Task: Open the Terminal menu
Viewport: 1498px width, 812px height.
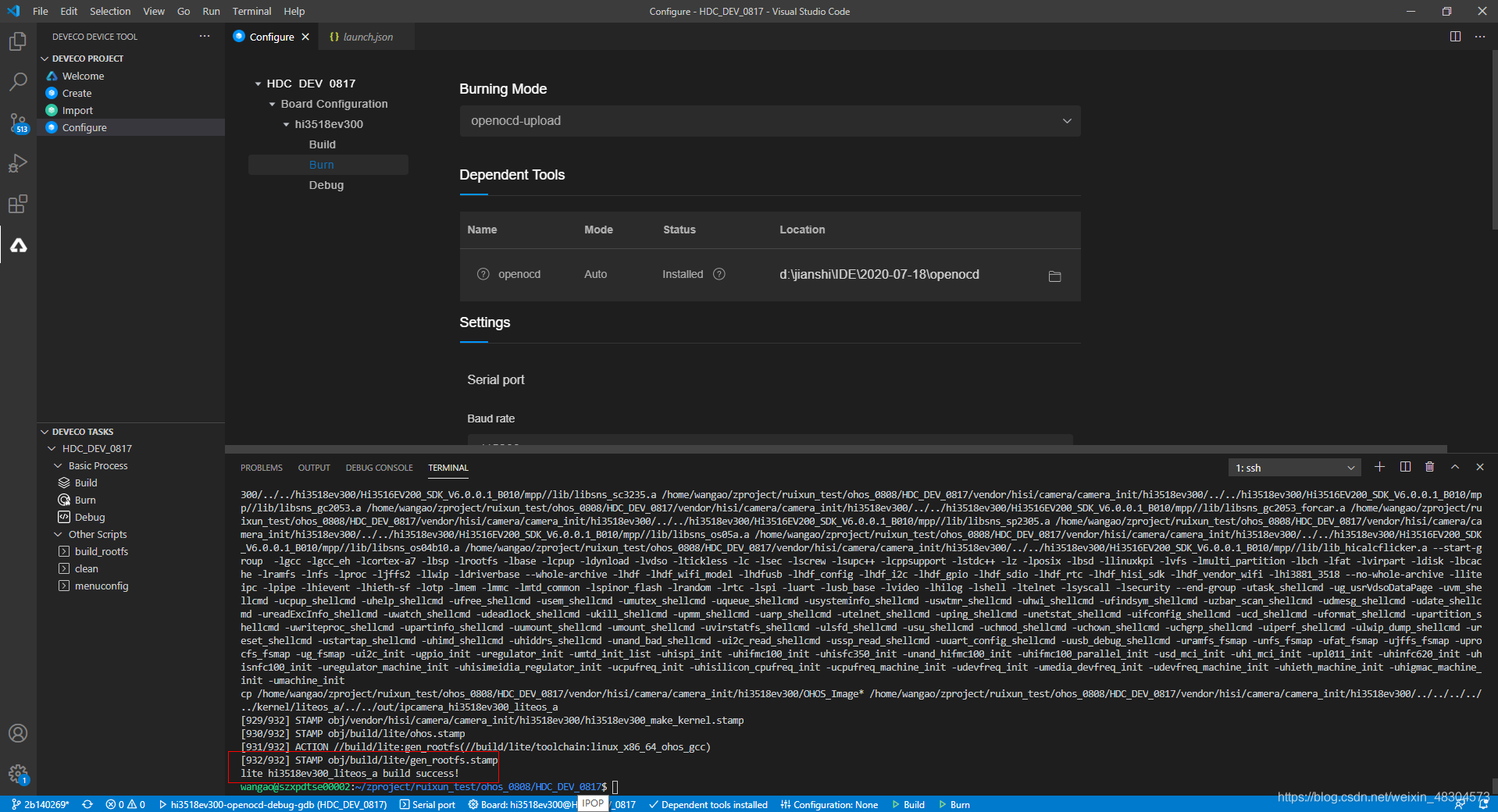Action: tap(251, 11)
